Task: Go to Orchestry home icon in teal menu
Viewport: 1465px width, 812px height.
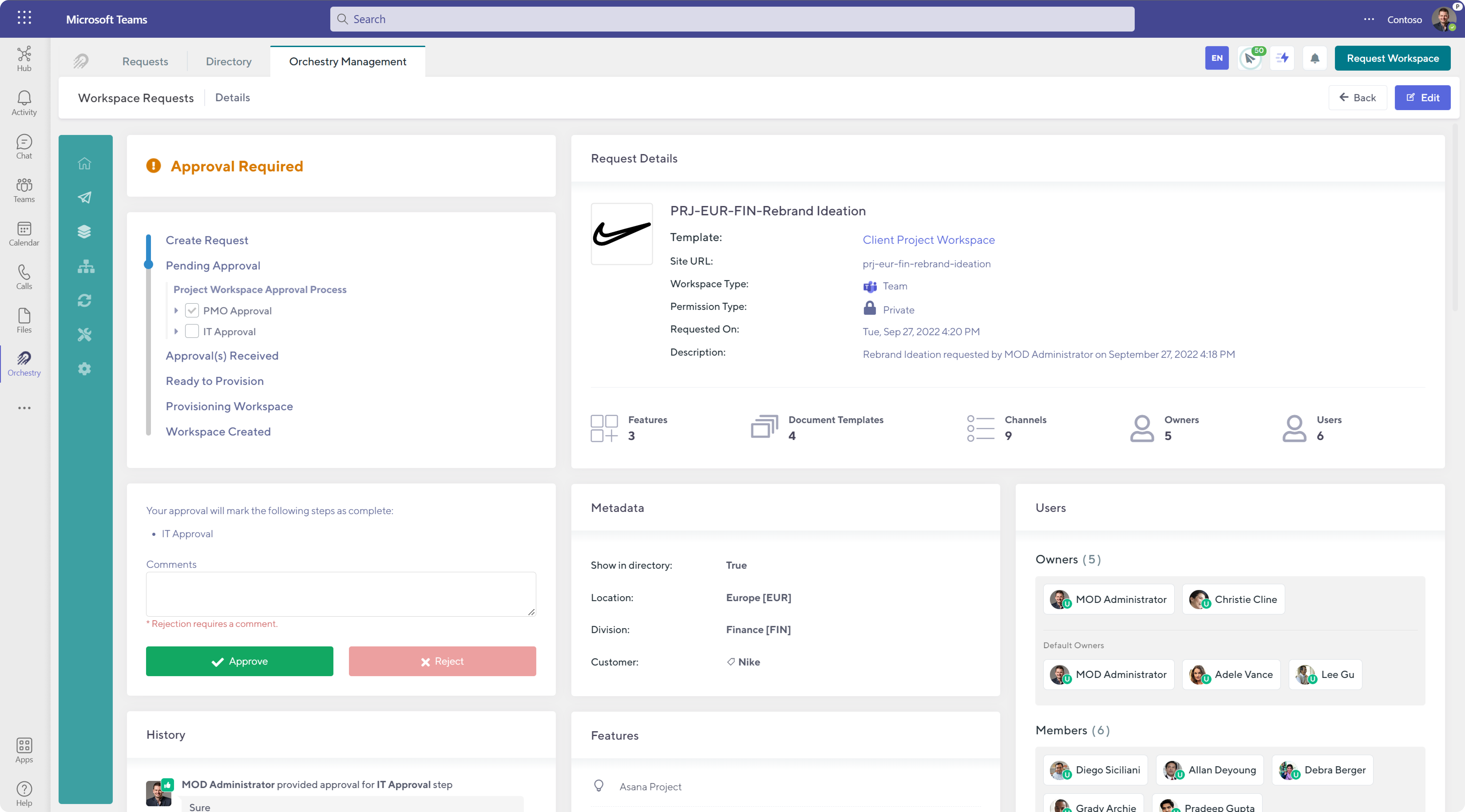Action: click(84, 164)
